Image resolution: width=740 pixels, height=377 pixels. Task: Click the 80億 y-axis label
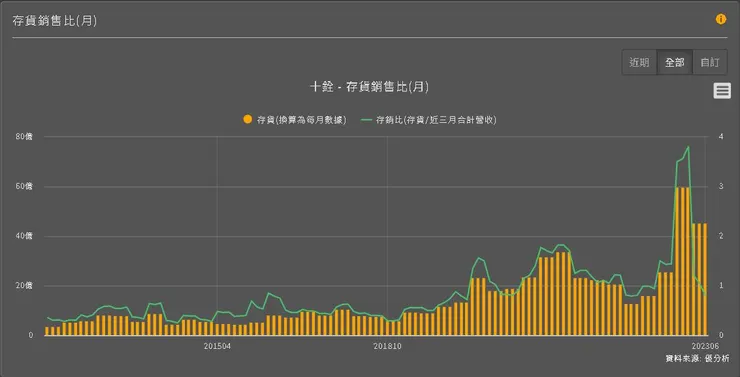tap(25, 137)
